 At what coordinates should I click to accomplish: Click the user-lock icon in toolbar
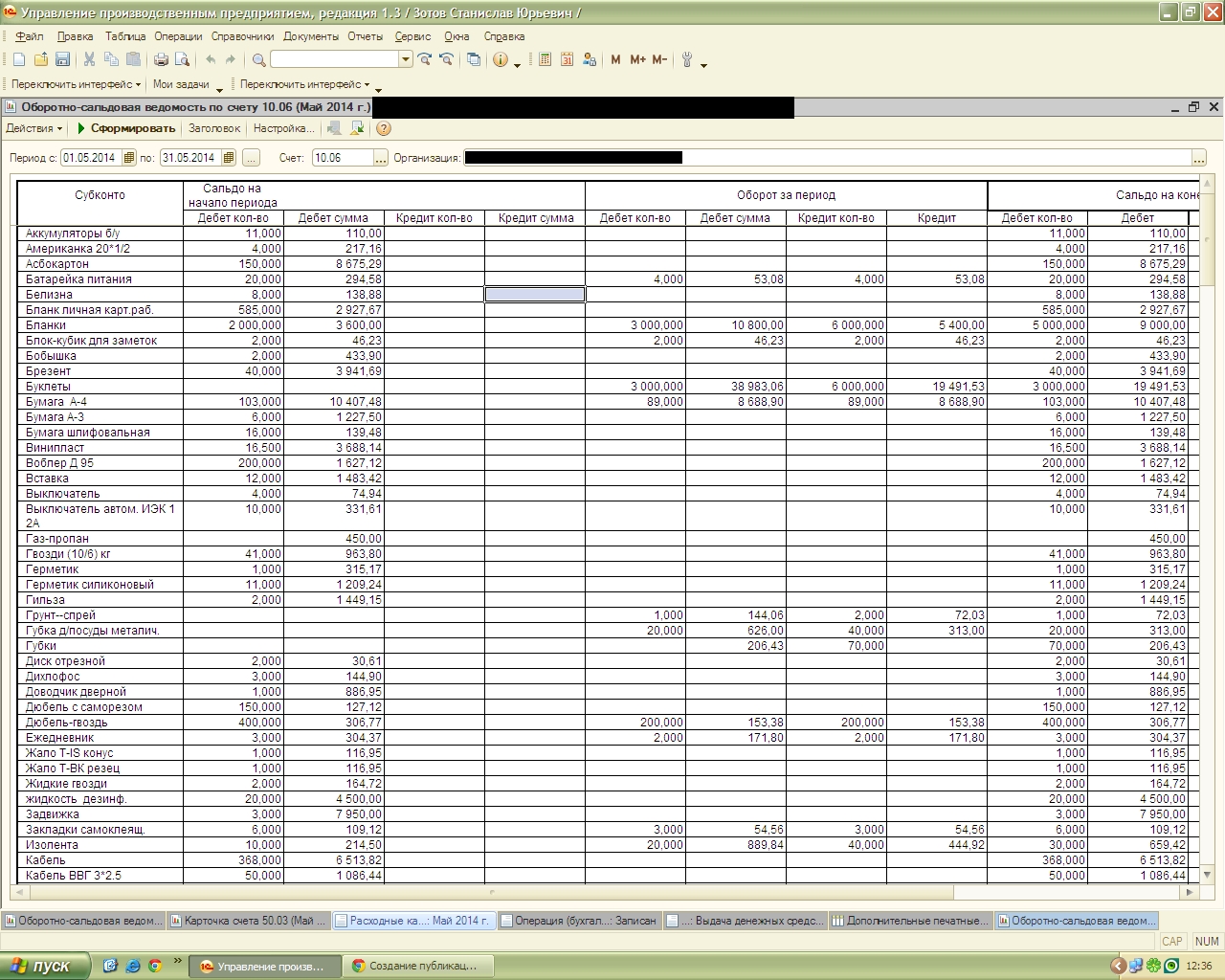click(589, 59)
